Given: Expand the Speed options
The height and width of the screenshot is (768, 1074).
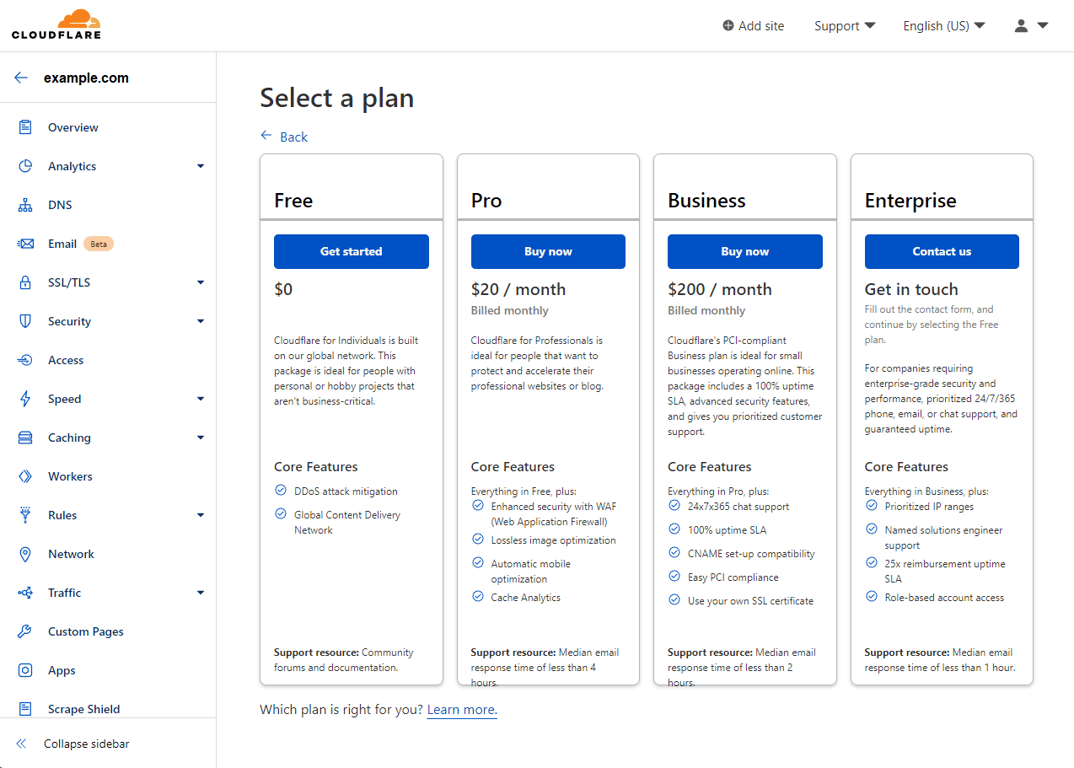Looking at the screenshot, I should 64,398.
